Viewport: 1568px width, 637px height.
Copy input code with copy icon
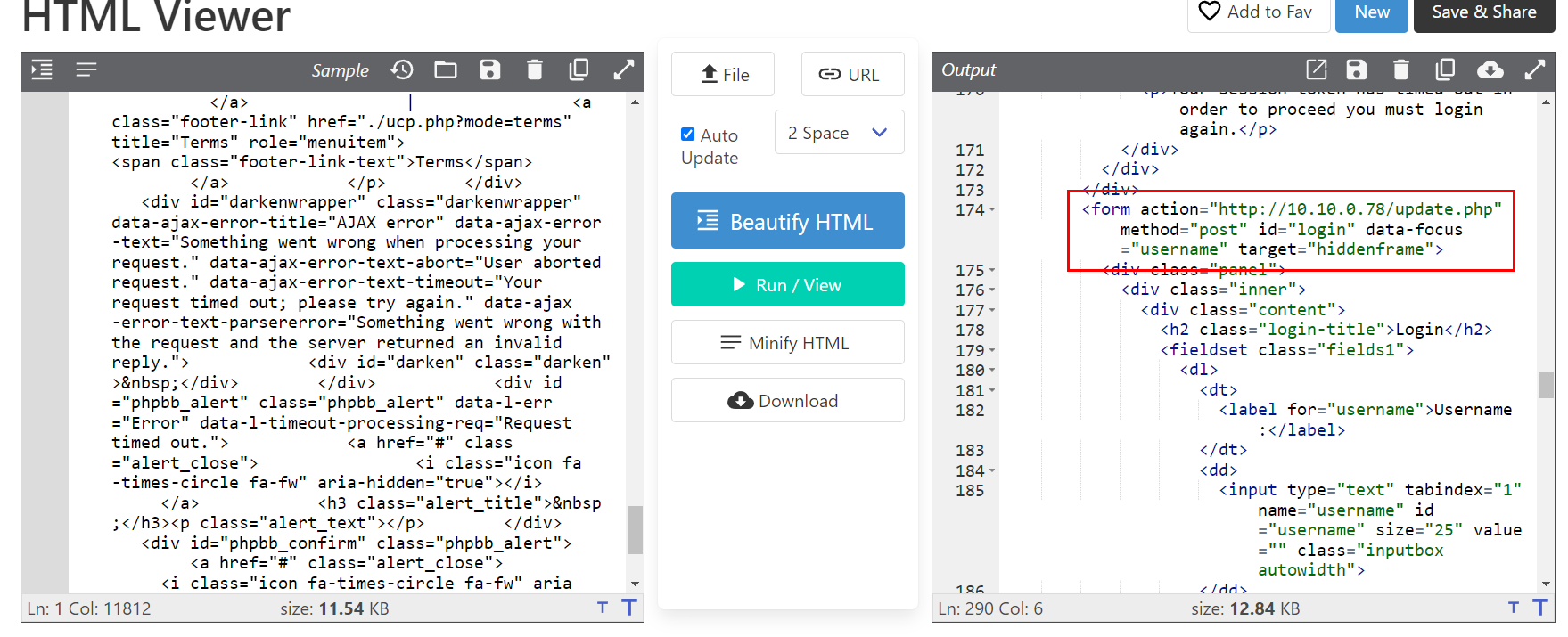579,69
